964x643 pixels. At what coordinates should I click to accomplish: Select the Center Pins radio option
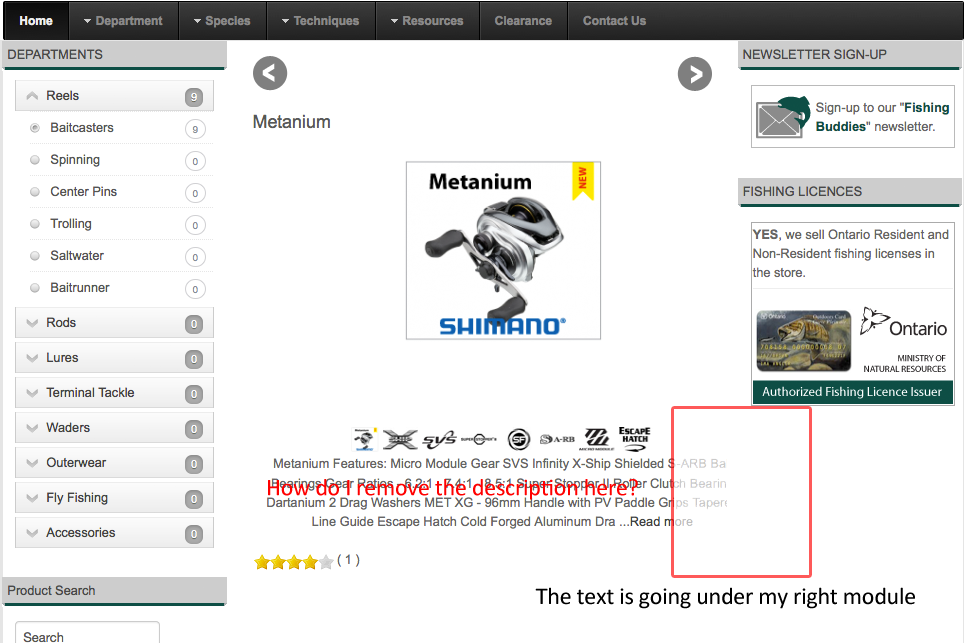(35, 192)
